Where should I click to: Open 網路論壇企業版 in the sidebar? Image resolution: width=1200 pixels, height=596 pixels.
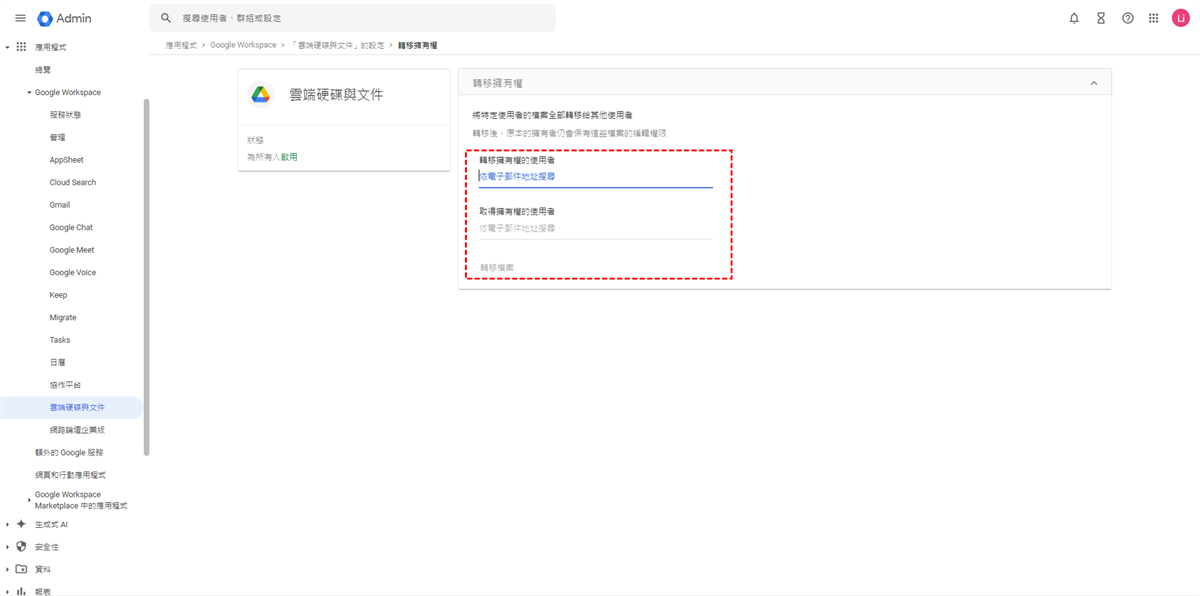coord(77,430)
